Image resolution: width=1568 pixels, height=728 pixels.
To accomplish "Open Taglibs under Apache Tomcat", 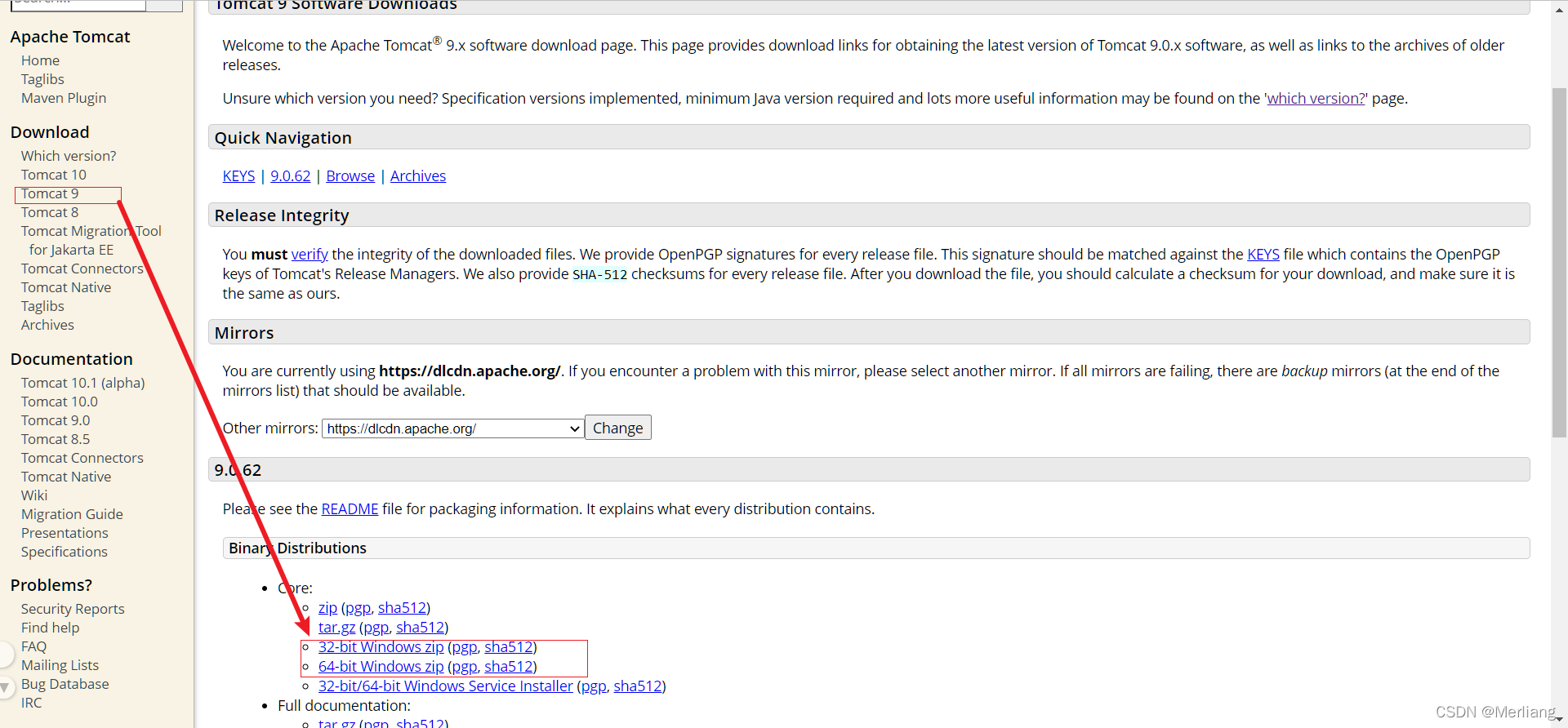I will [x=42, y=79].
